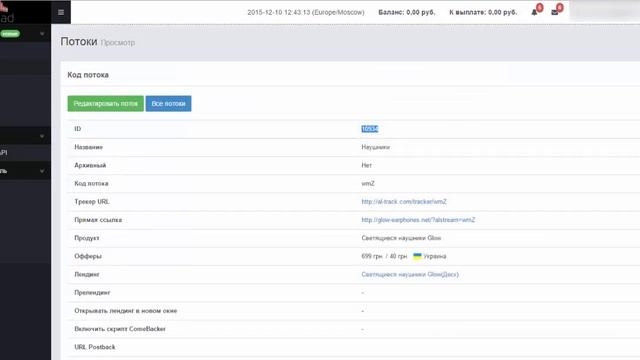
Task: Select the highlighted ID value
Action: pyautogui.click(x=370, y=129)
